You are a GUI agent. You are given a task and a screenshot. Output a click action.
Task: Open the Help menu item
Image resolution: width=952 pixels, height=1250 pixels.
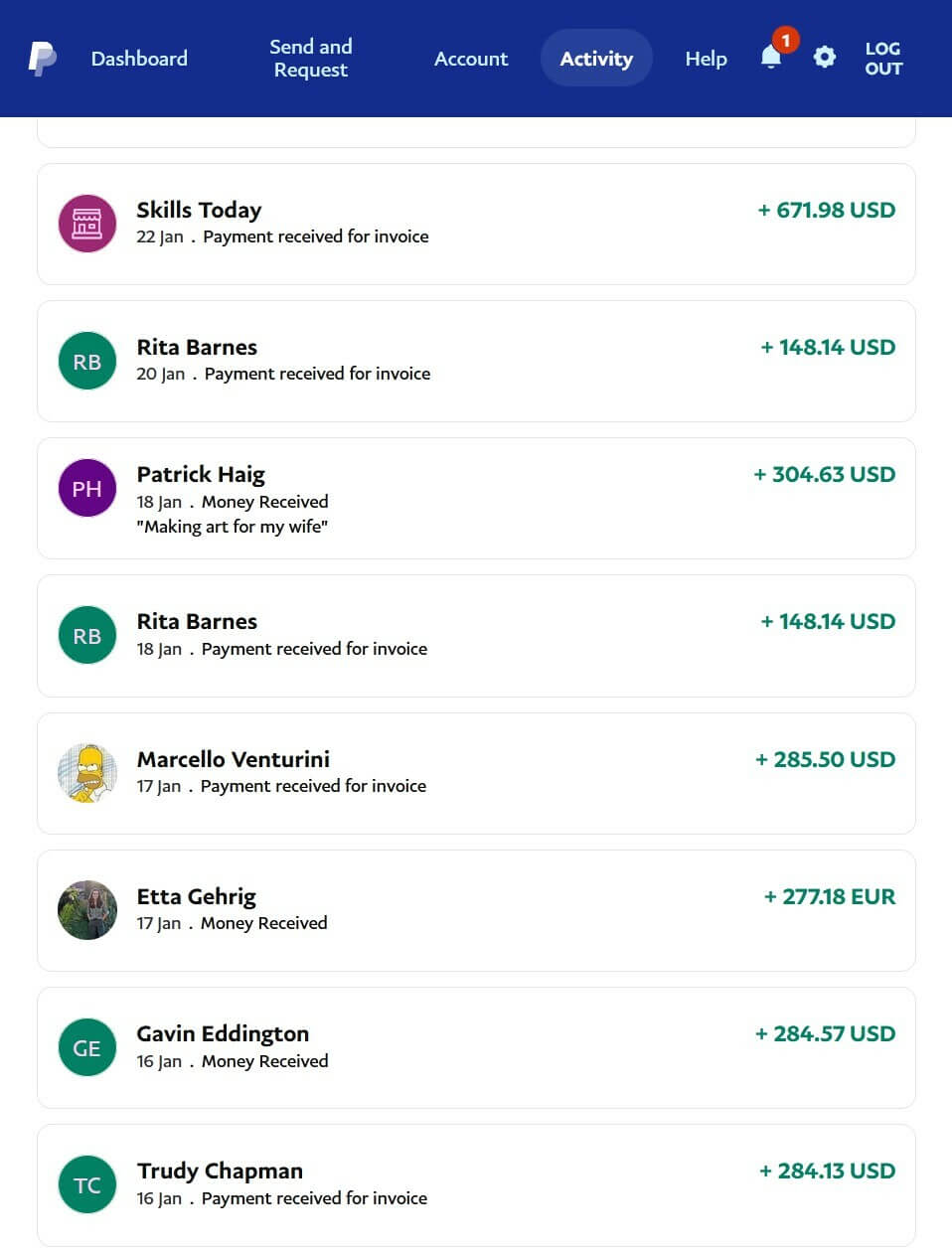(706, 59)
